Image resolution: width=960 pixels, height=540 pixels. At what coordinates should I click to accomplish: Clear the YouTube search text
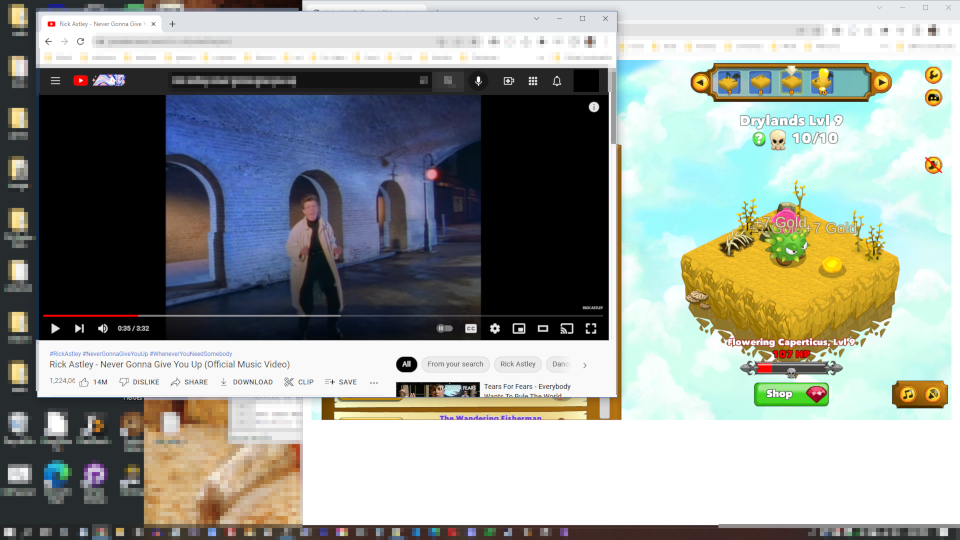(x=423, y=80)
